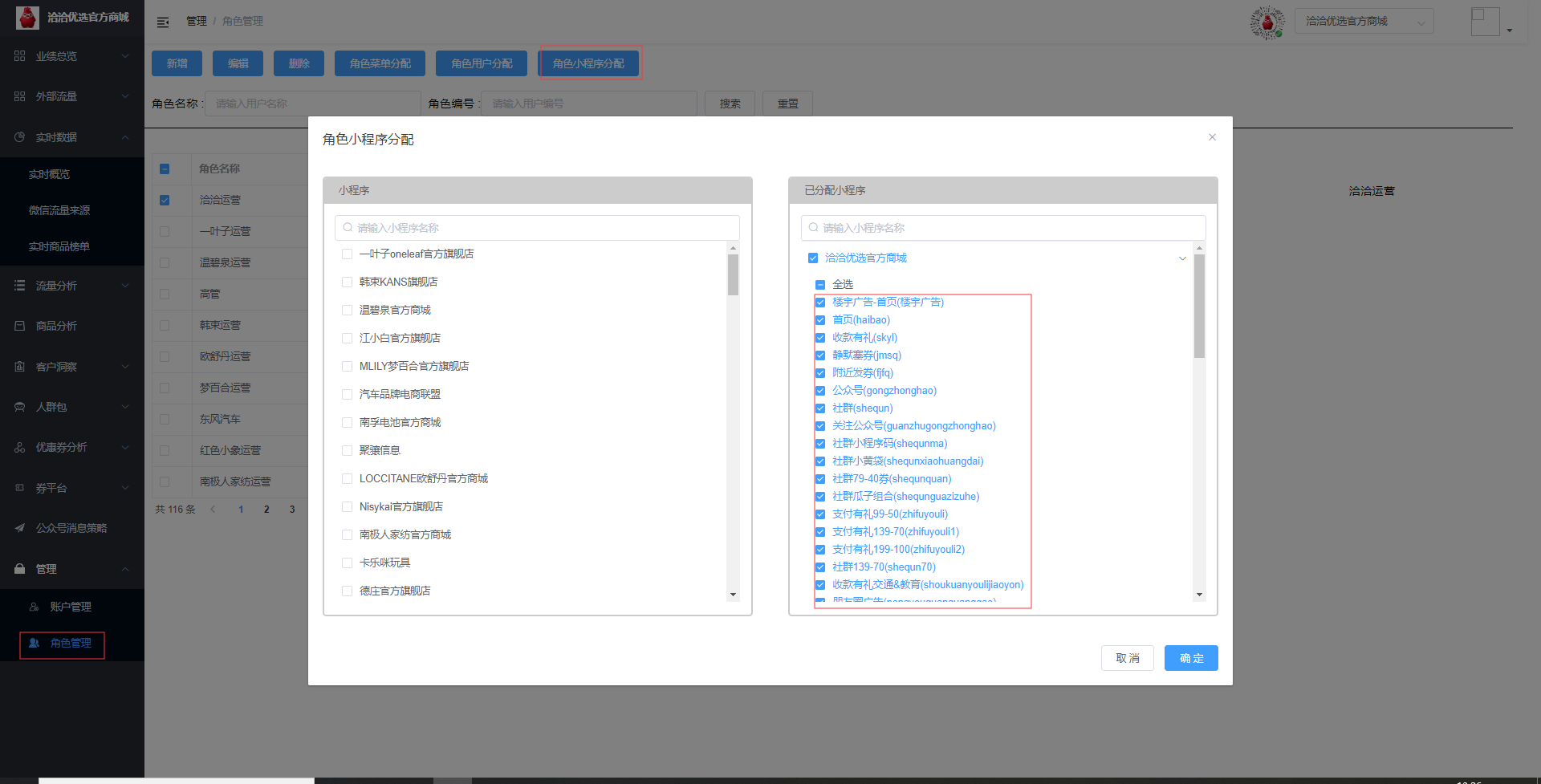Click the 公众号消息策略 paper plane icon

click(x=20, y=528)
